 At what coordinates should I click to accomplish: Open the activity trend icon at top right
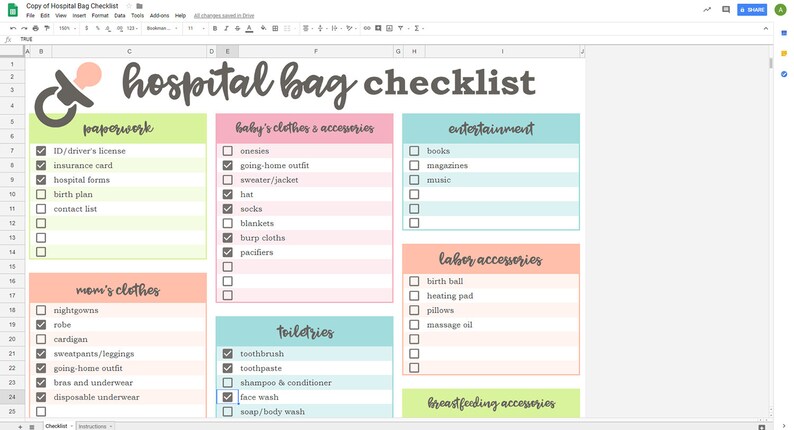(707, 10)
